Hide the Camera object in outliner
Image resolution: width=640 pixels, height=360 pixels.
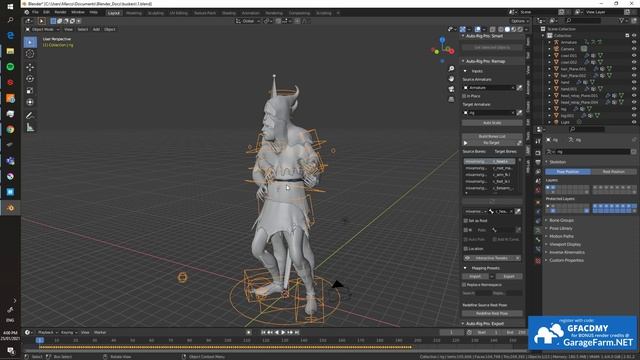click(634, 49)
